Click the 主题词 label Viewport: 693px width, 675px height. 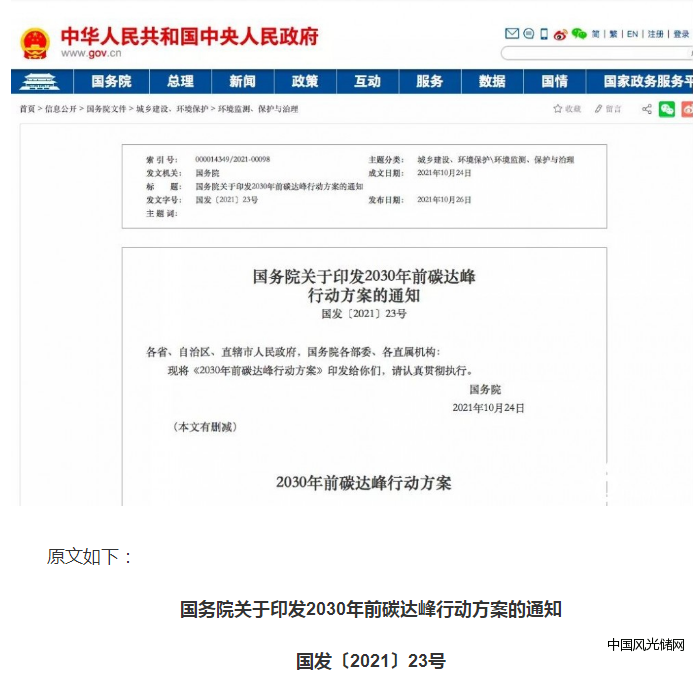point(162,214)
